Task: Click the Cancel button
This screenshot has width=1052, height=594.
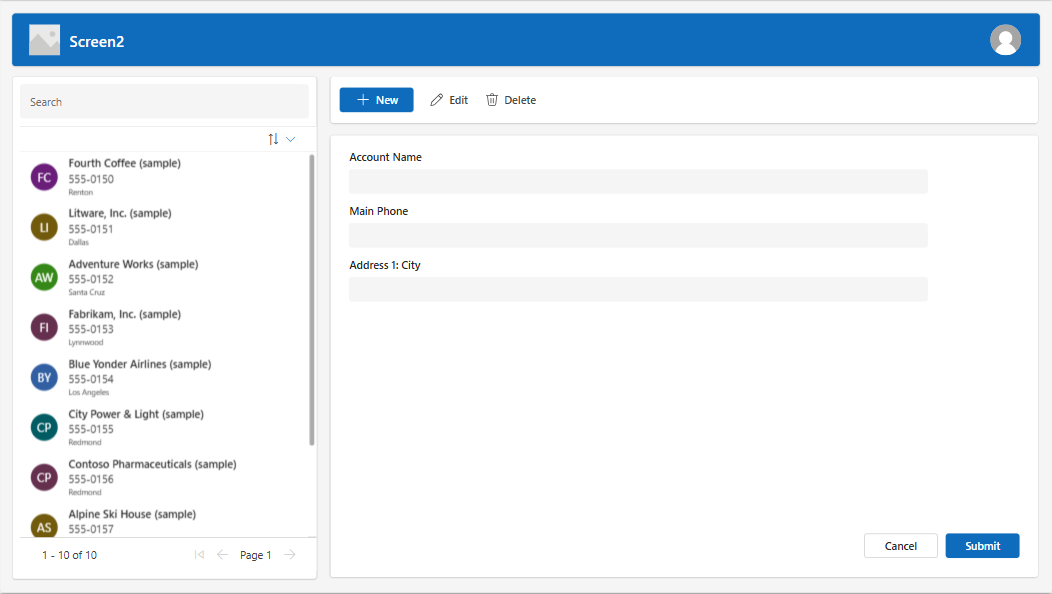Action: point(900,546)
